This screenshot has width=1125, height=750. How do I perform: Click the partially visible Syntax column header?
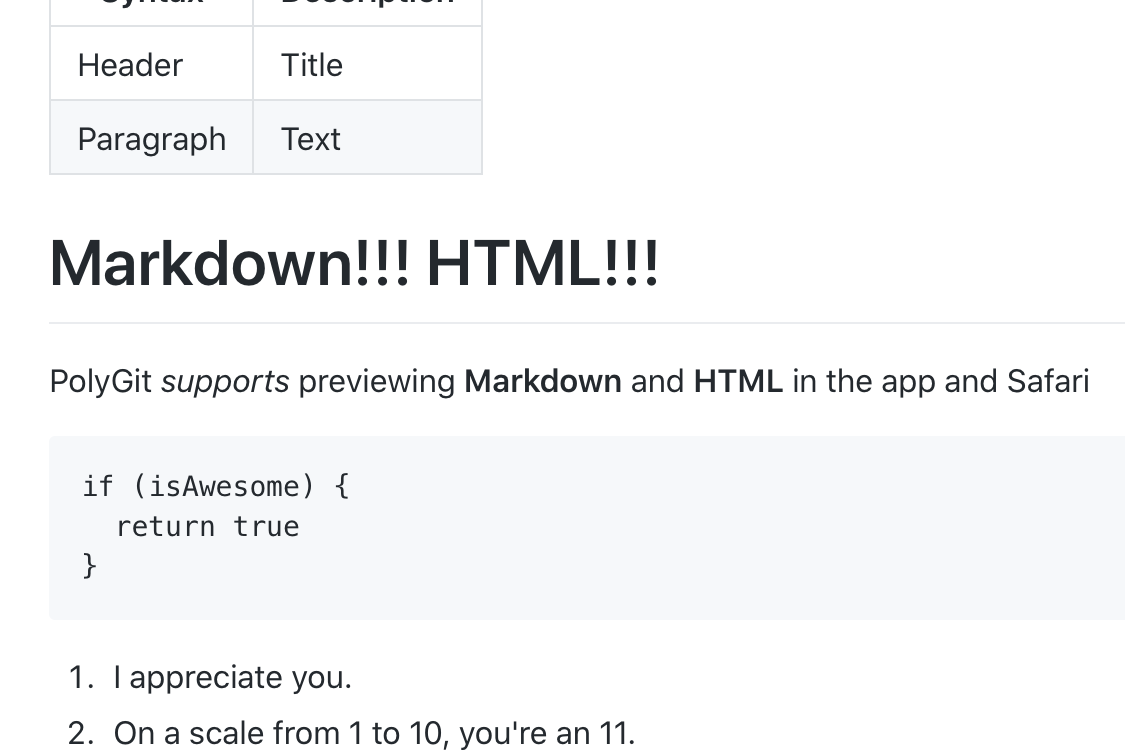151,7
